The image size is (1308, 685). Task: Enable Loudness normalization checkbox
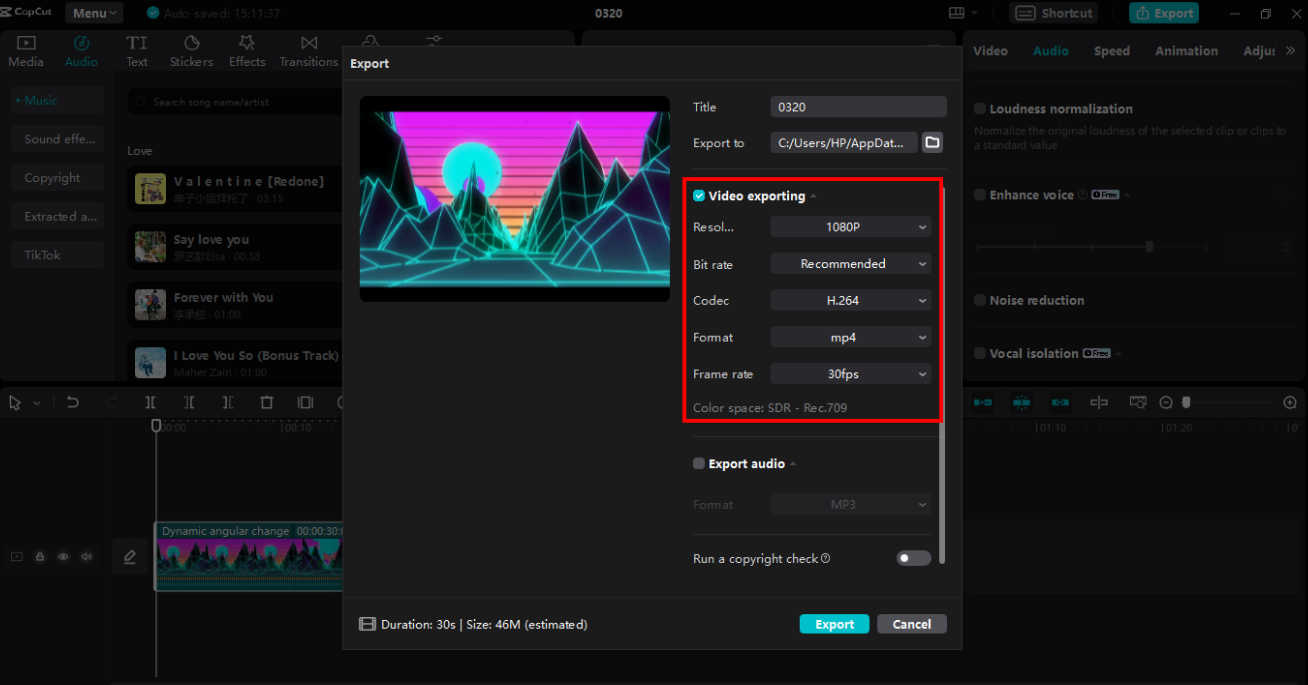(x=980, y=109)
